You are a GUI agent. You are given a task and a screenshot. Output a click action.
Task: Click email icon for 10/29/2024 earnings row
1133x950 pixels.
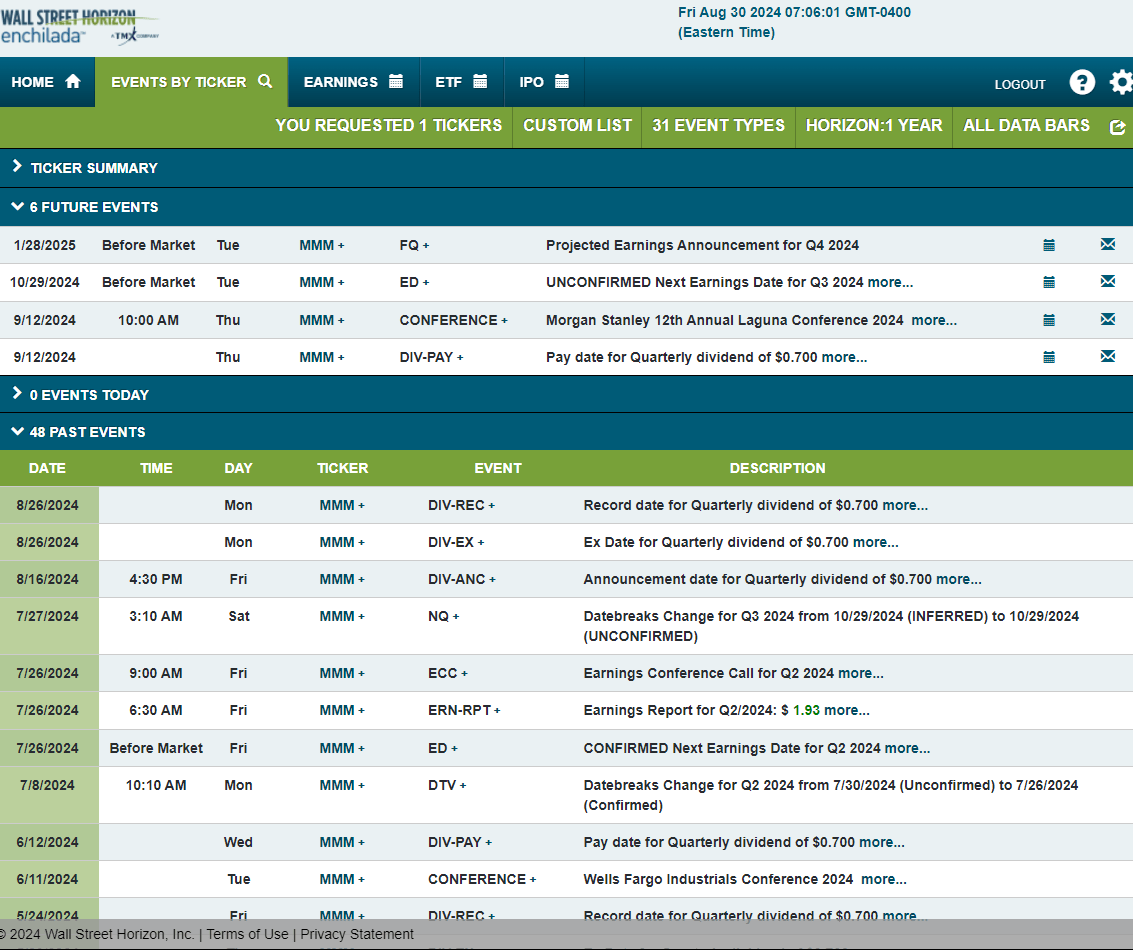(x=1107, y=282)
